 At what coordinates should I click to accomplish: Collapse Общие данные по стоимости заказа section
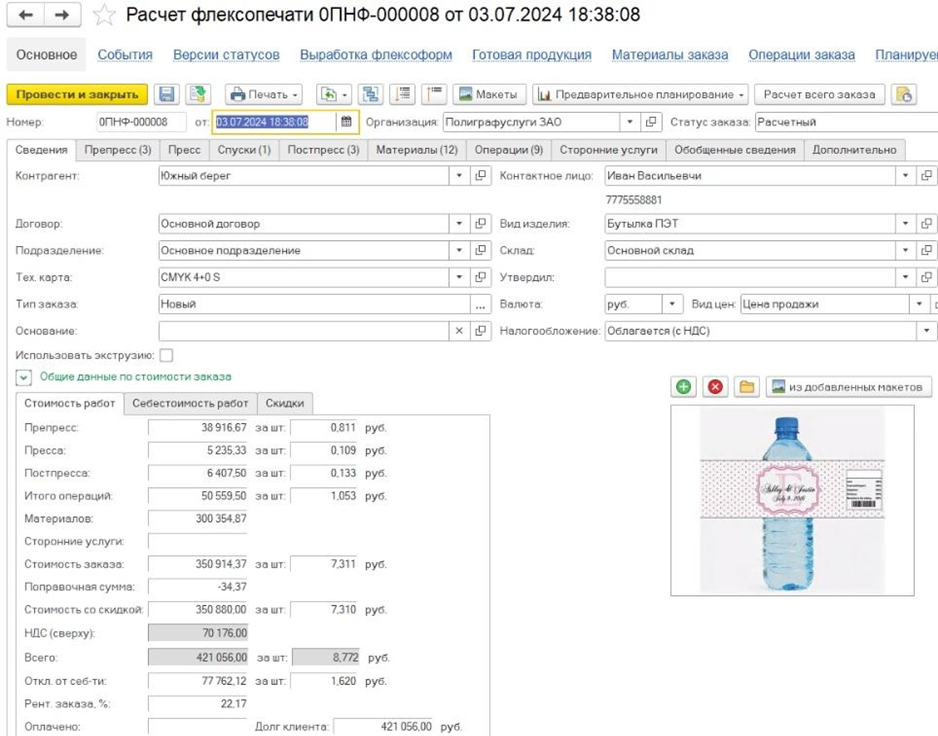tap(23, 377)
